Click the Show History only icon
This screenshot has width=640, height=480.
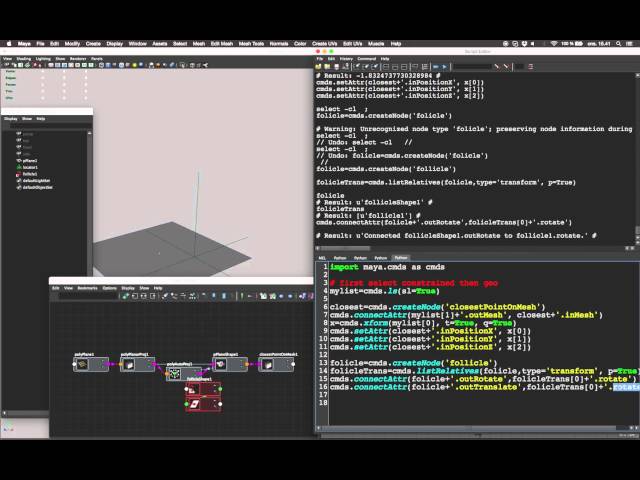pos(386,67)
